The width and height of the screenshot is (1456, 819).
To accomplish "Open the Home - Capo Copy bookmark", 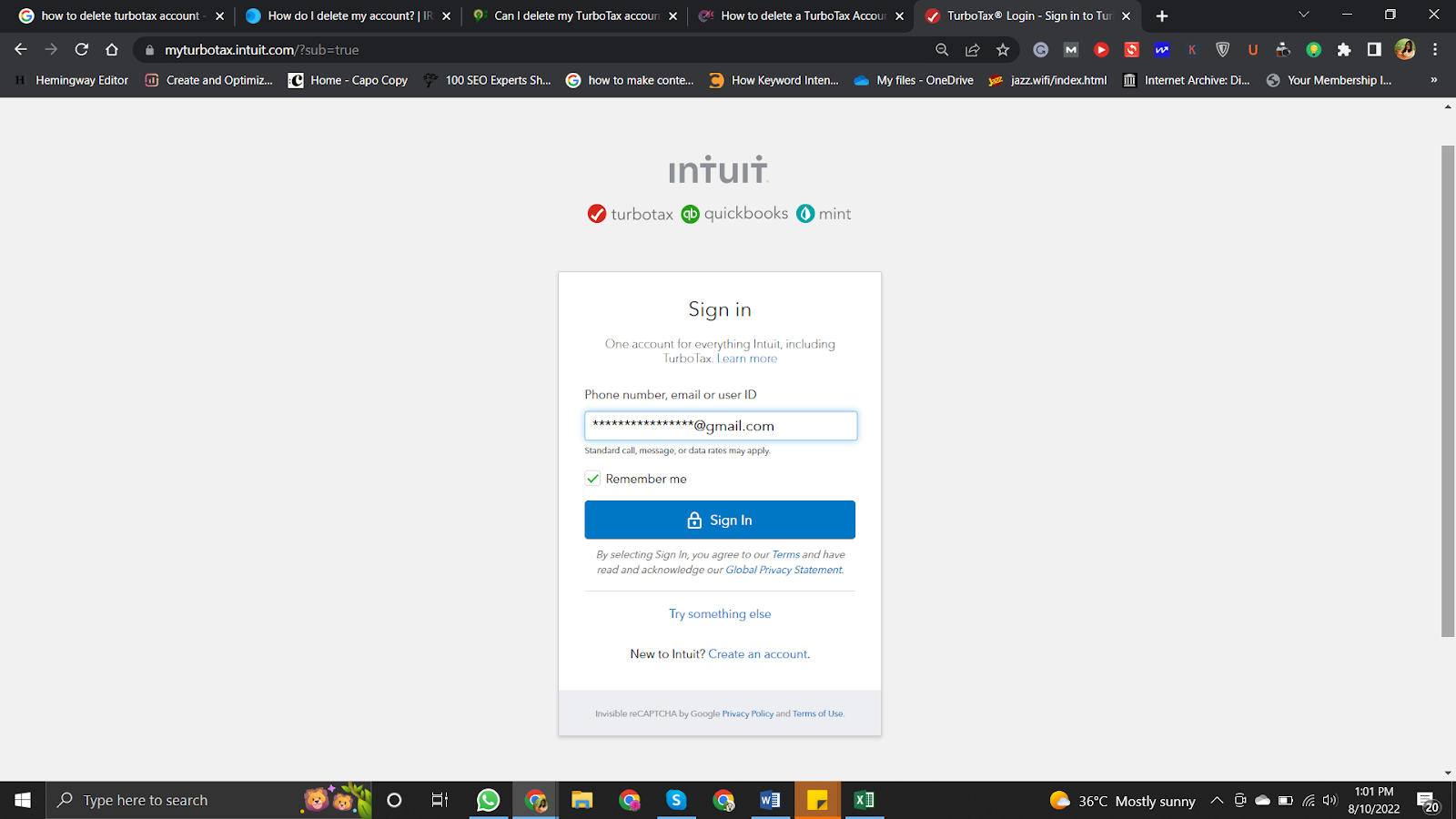I will [349, 80].
